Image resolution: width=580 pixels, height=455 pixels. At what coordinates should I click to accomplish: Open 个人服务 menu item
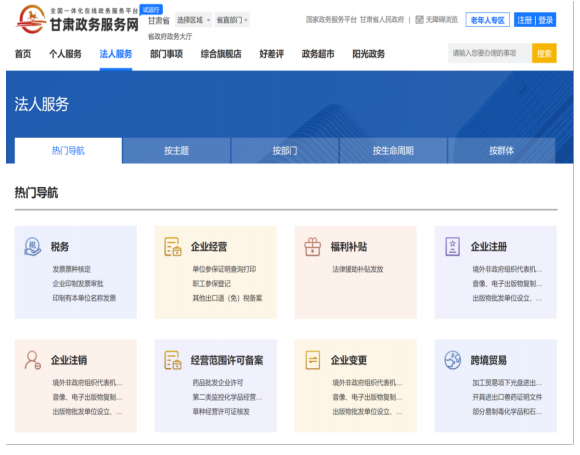pos(65,54)
